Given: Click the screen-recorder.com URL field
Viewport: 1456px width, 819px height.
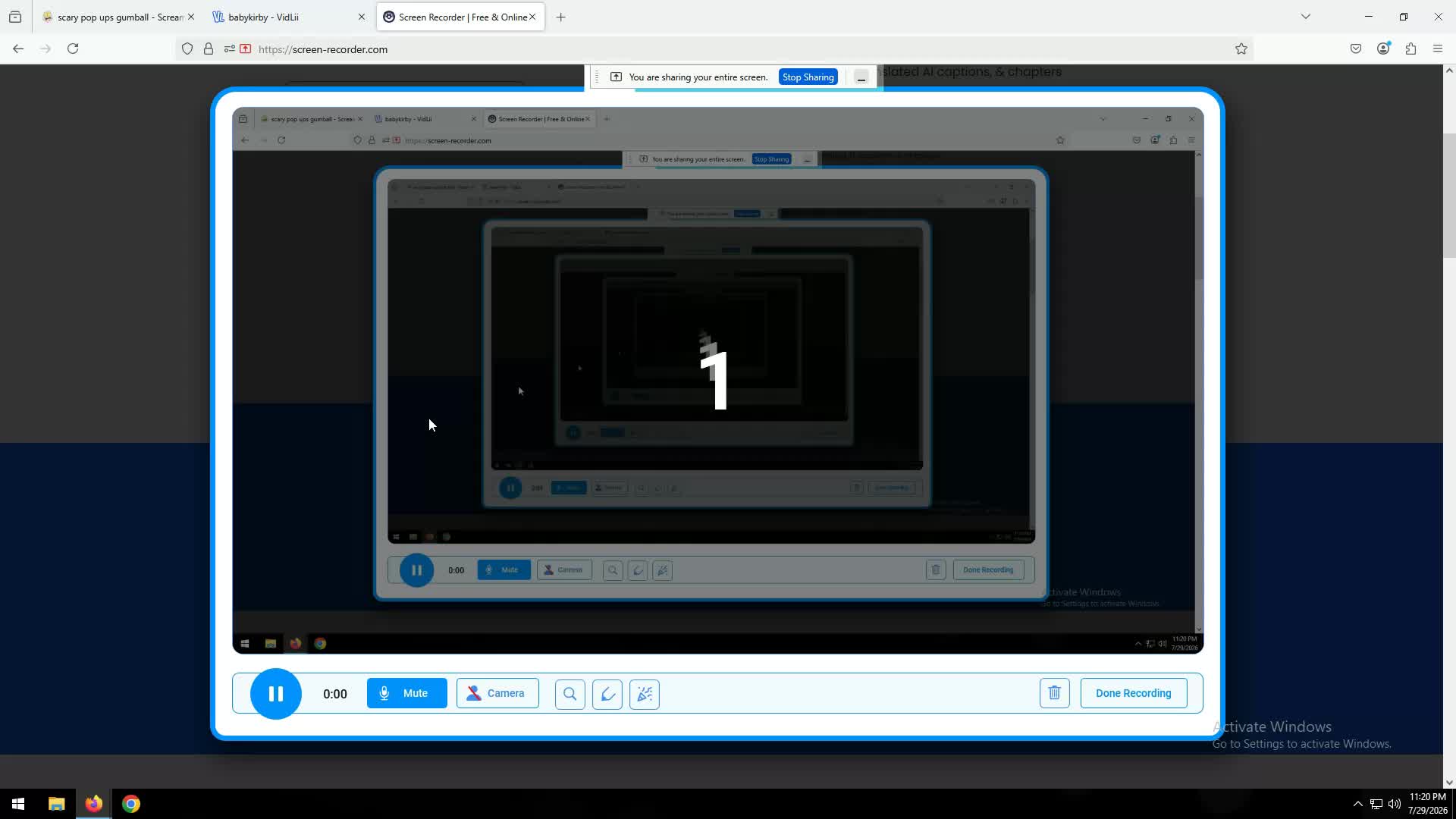Looking at the screenshot, I should tap(713, 49).
